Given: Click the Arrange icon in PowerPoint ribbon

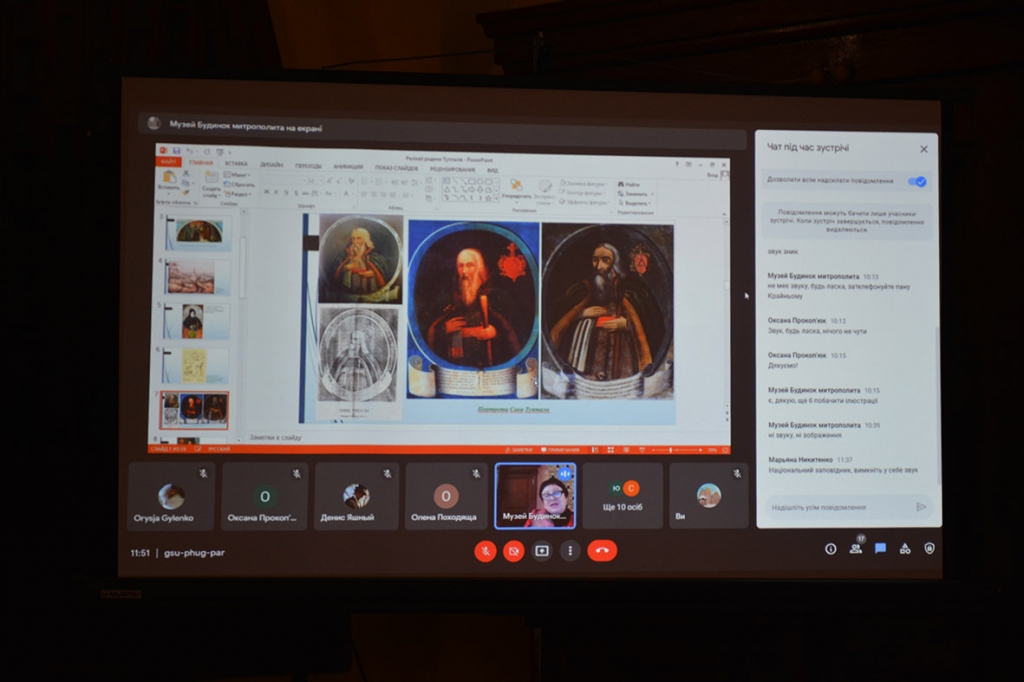Looking at the screenshot, I should pos(517,186).
